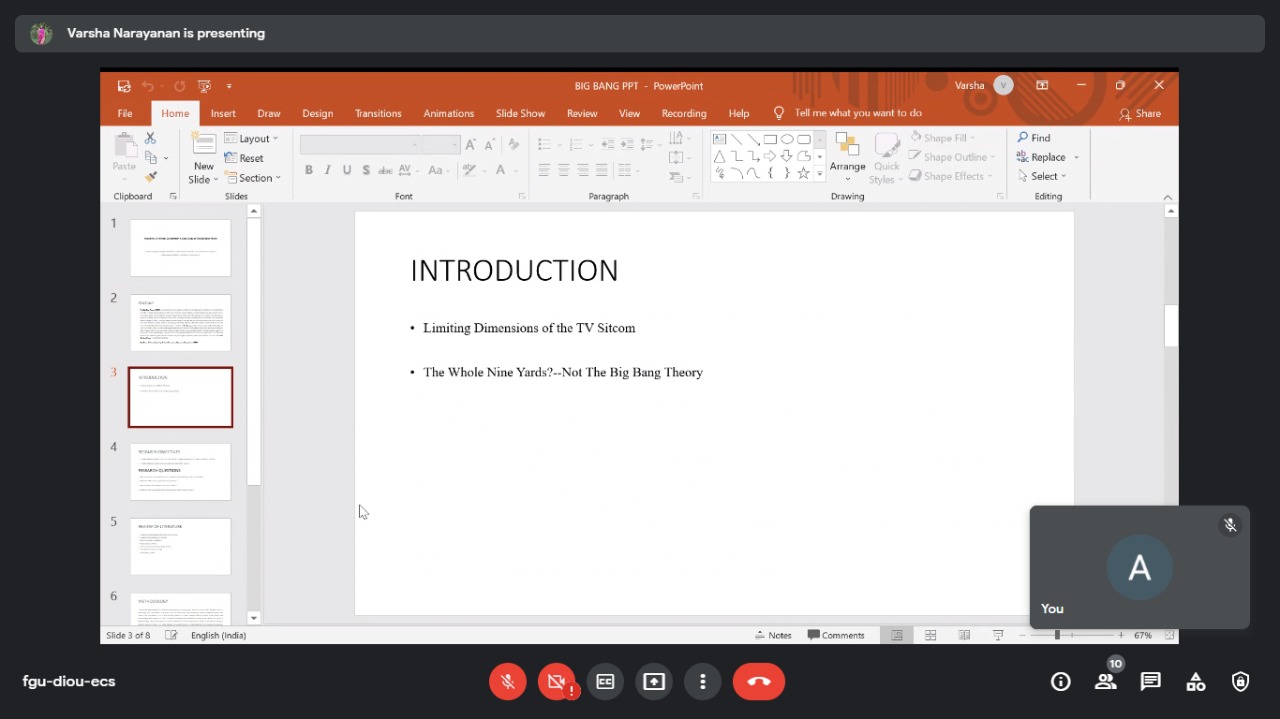Screen dimensions: 1280x719
Task: Click the Share button in PowerPoint
Action: pos(1140,113)
